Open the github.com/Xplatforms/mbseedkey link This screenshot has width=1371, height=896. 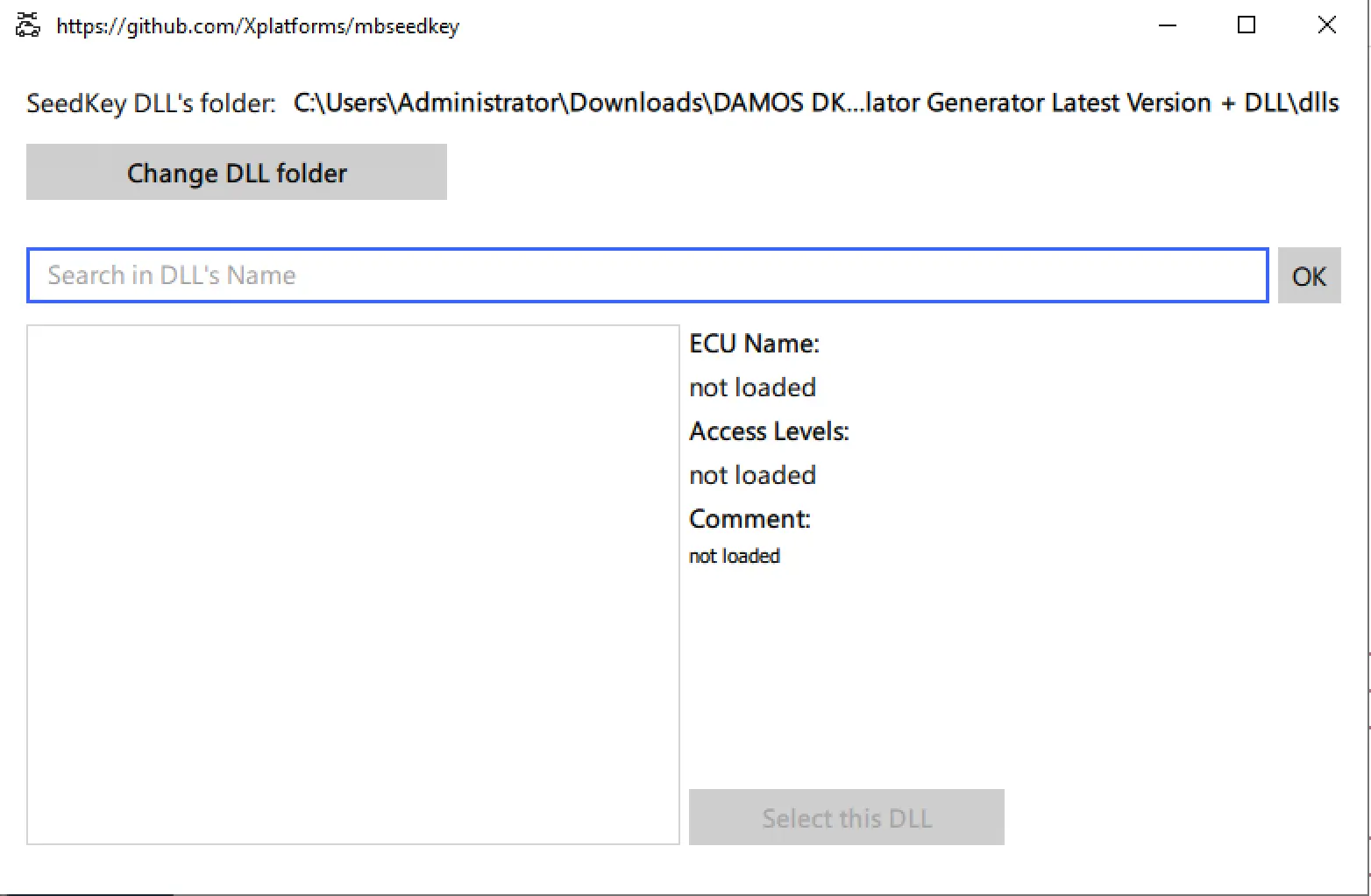258,25
